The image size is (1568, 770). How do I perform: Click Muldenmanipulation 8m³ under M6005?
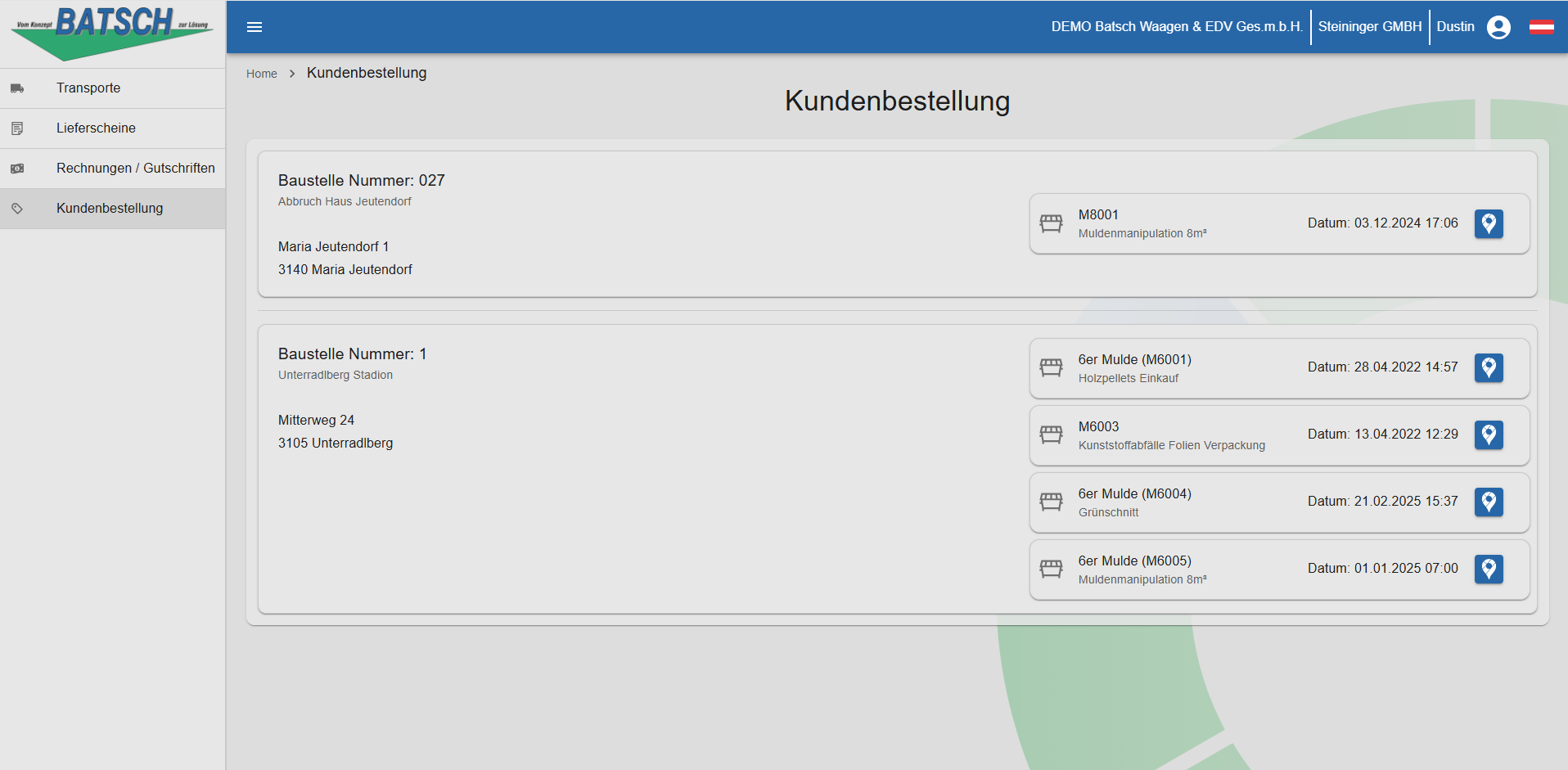1142,580
